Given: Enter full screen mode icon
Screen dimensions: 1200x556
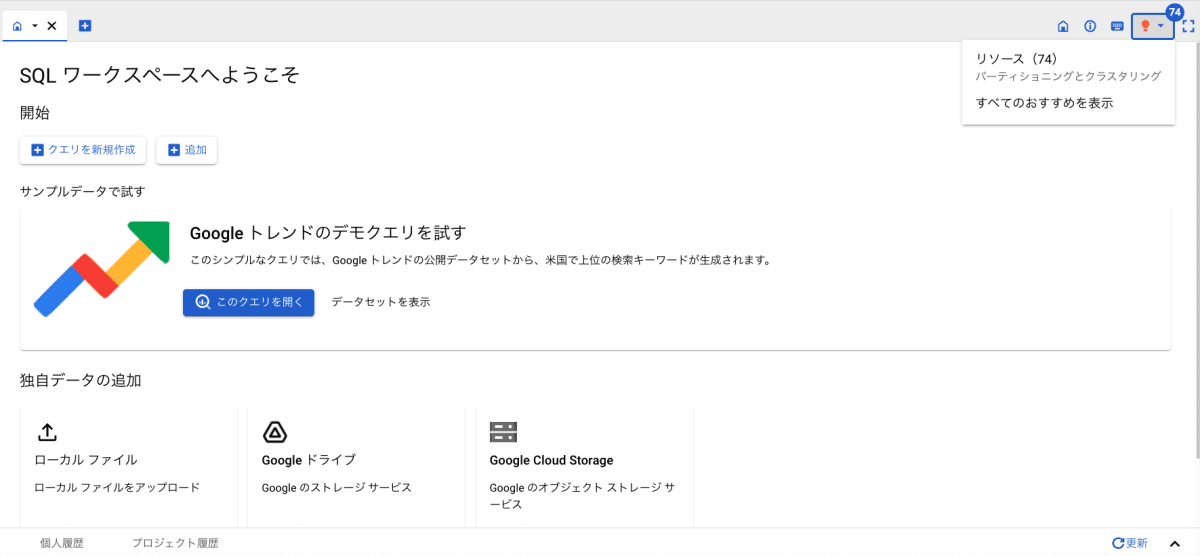Looking at the screenshot, I should (1188, 27).
